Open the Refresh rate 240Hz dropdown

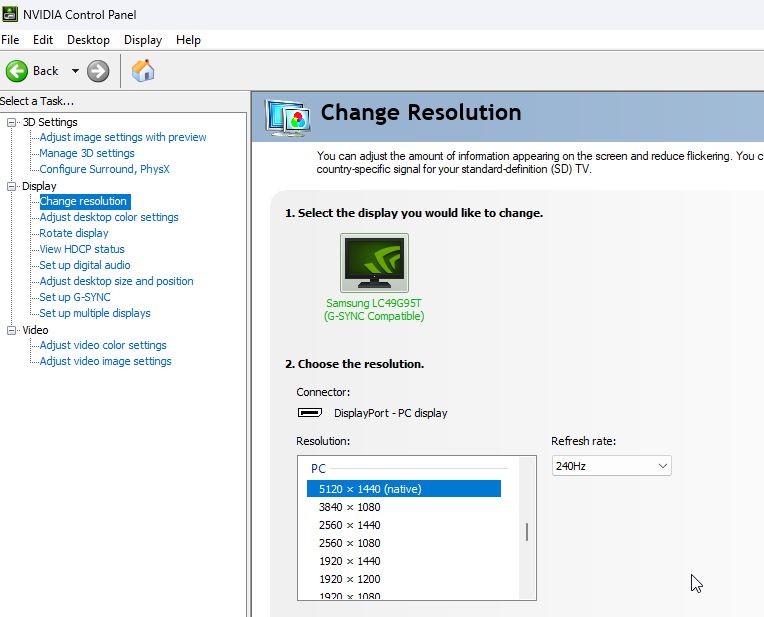(x=611, y=466)
